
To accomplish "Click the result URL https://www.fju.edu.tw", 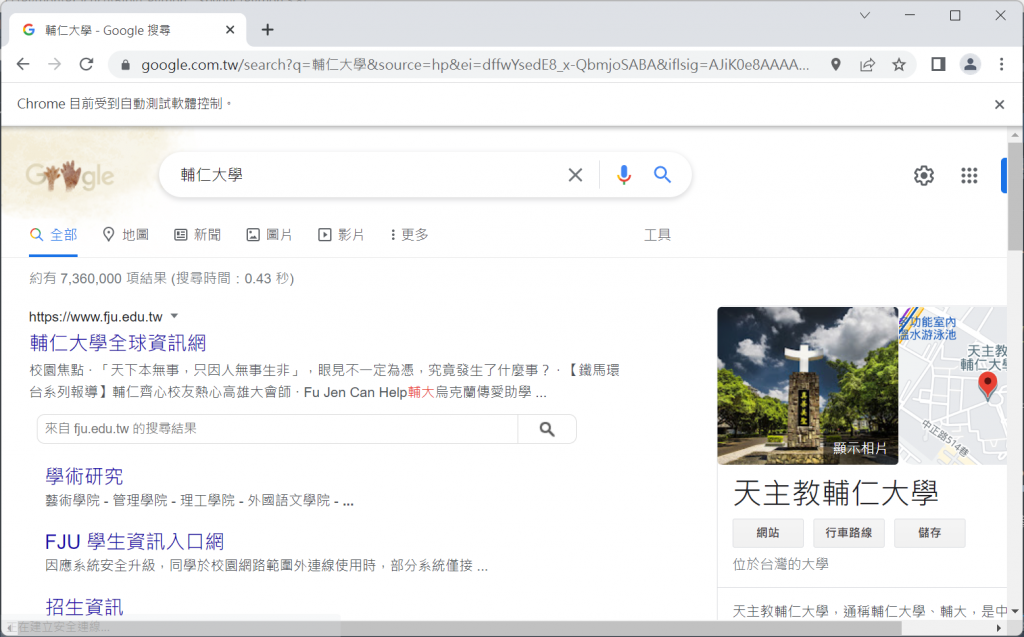I will coord(95,317).
